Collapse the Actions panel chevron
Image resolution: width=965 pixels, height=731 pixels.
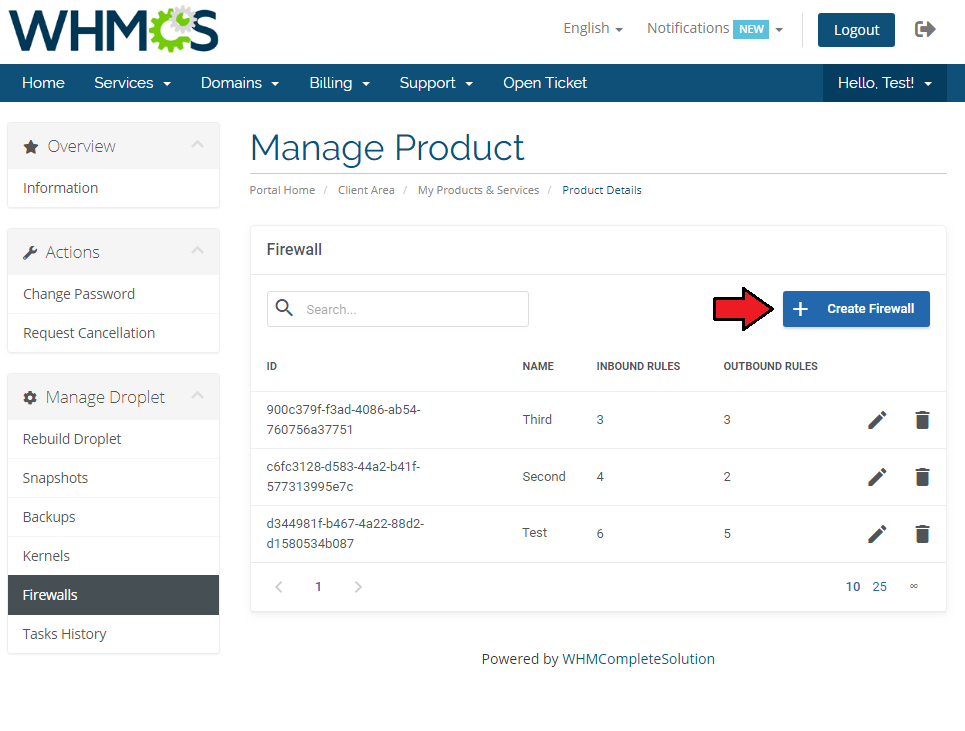[197, 250]
